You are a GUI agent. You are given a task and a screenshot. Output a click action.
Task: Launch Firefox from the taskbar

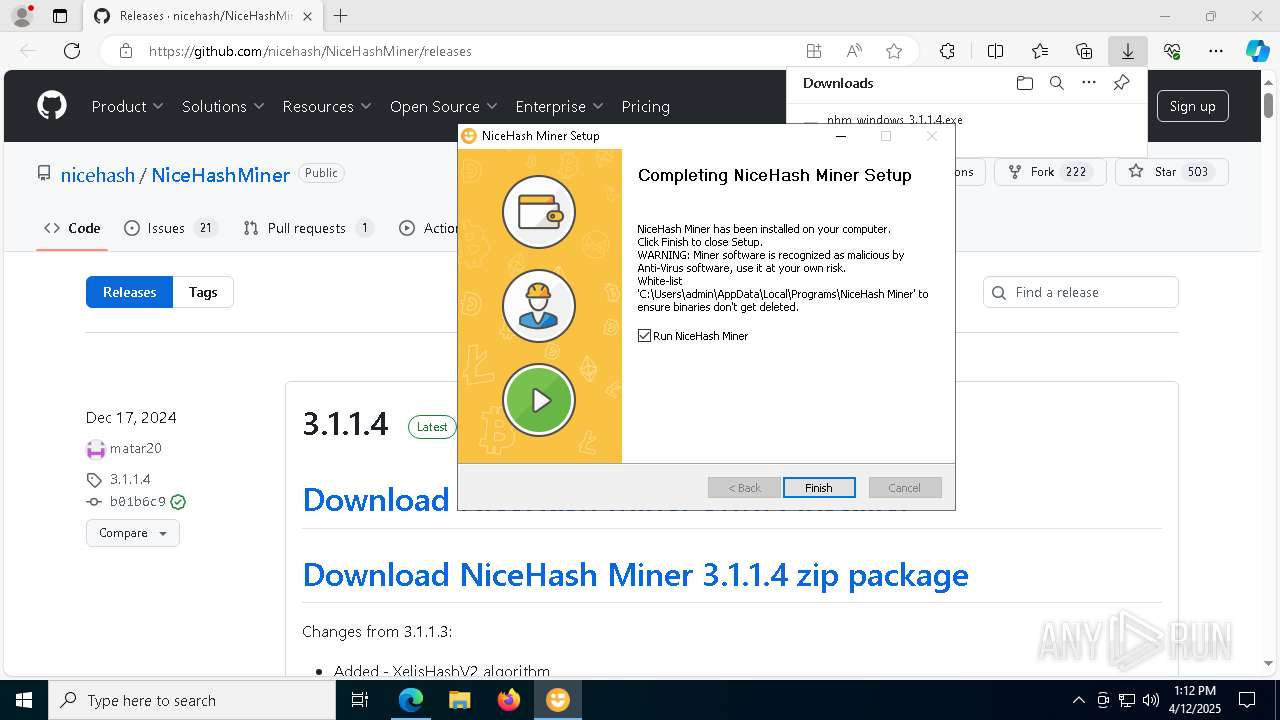pyautogui.click(x=508, y=700)
